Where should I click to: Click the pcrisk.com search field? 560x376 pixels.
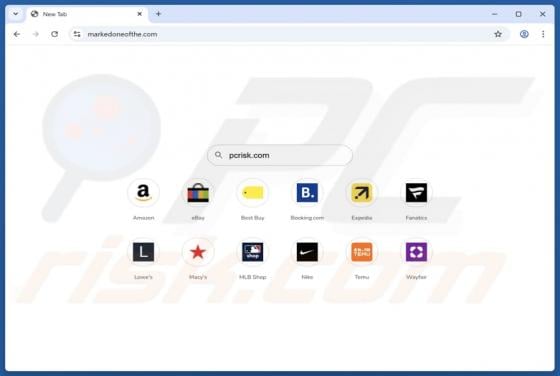(280, 155)
